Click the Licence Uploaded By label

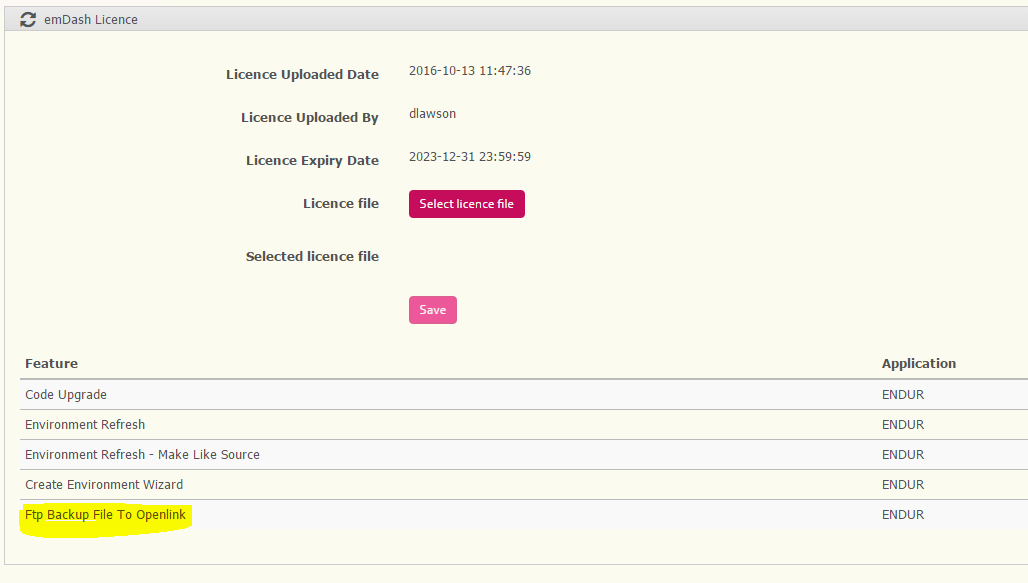309,117
